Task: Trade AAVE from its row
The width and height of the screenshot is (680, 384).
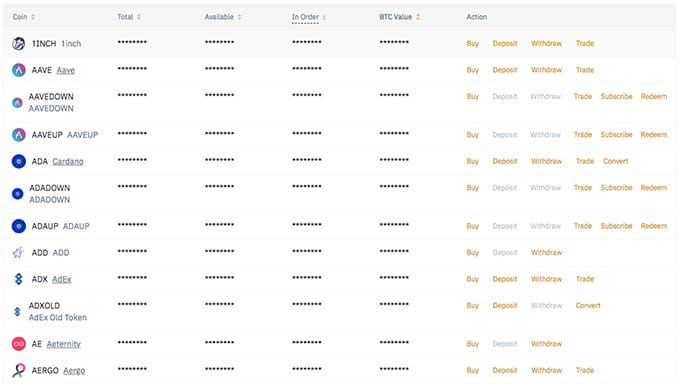Action: (585, 70)
